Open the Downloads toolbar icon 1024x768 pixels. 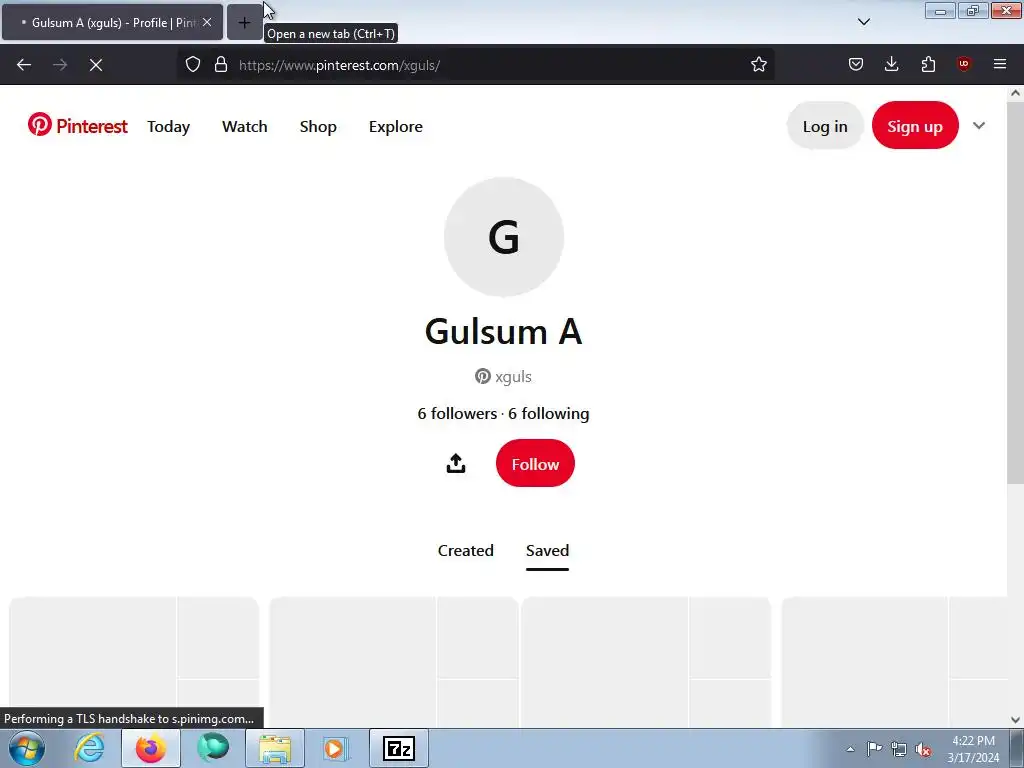pyautogui.click(x=891, y=64)
